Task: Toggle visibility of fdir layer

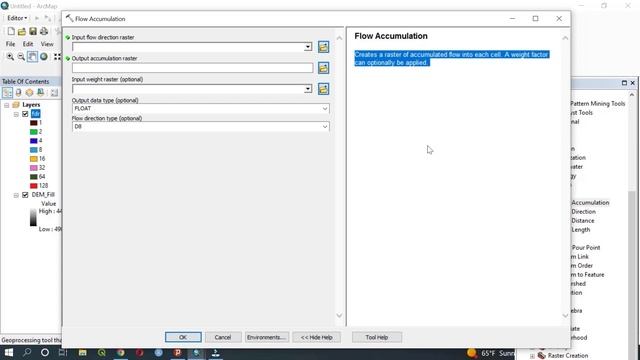Action: tap(25, 114)
